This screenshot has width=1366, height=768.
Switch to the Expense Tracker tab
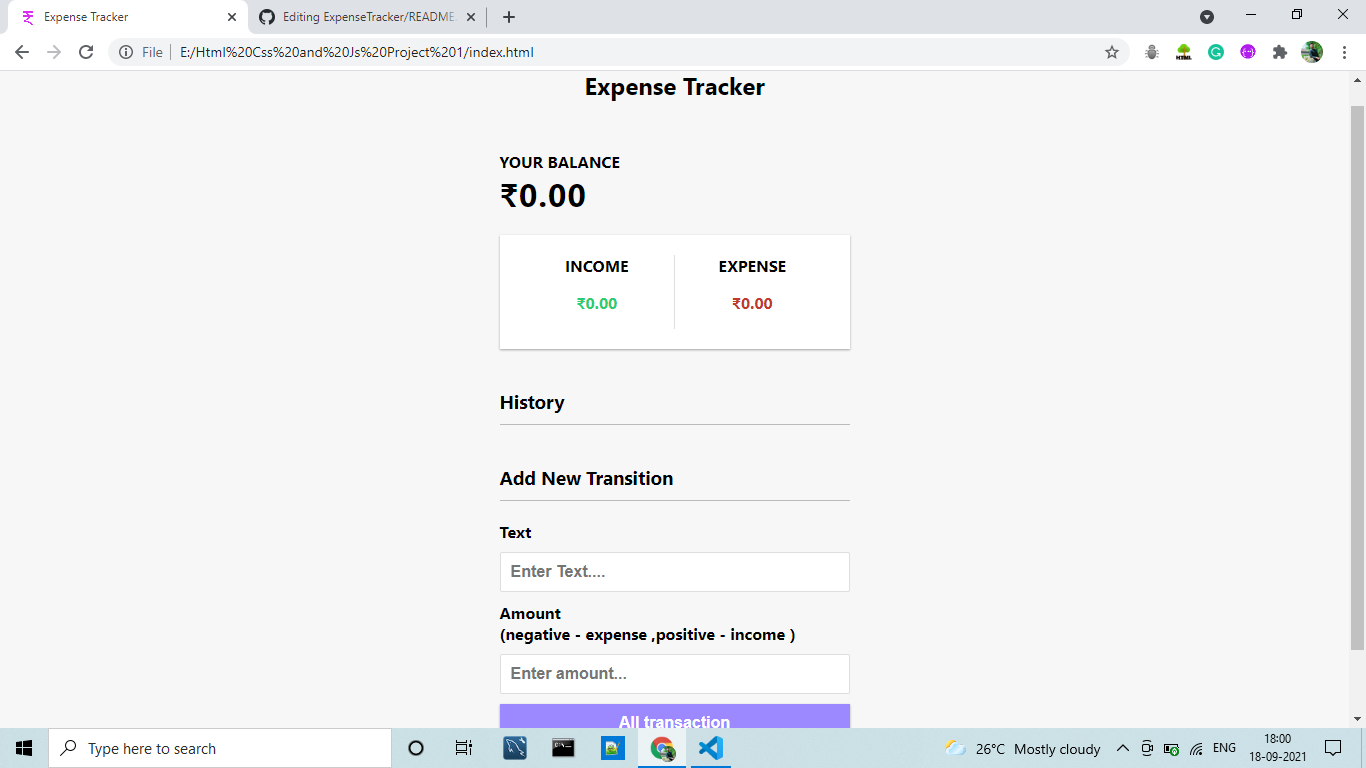pyautogui.click(x=127, y=17)
